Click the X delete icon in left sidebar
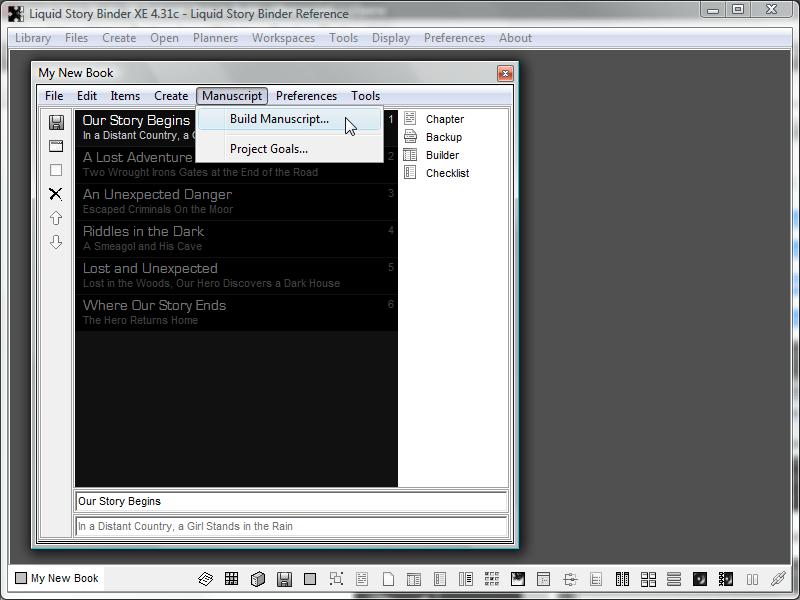The height and width of the screenshot is (600, 800). [56, 194]
